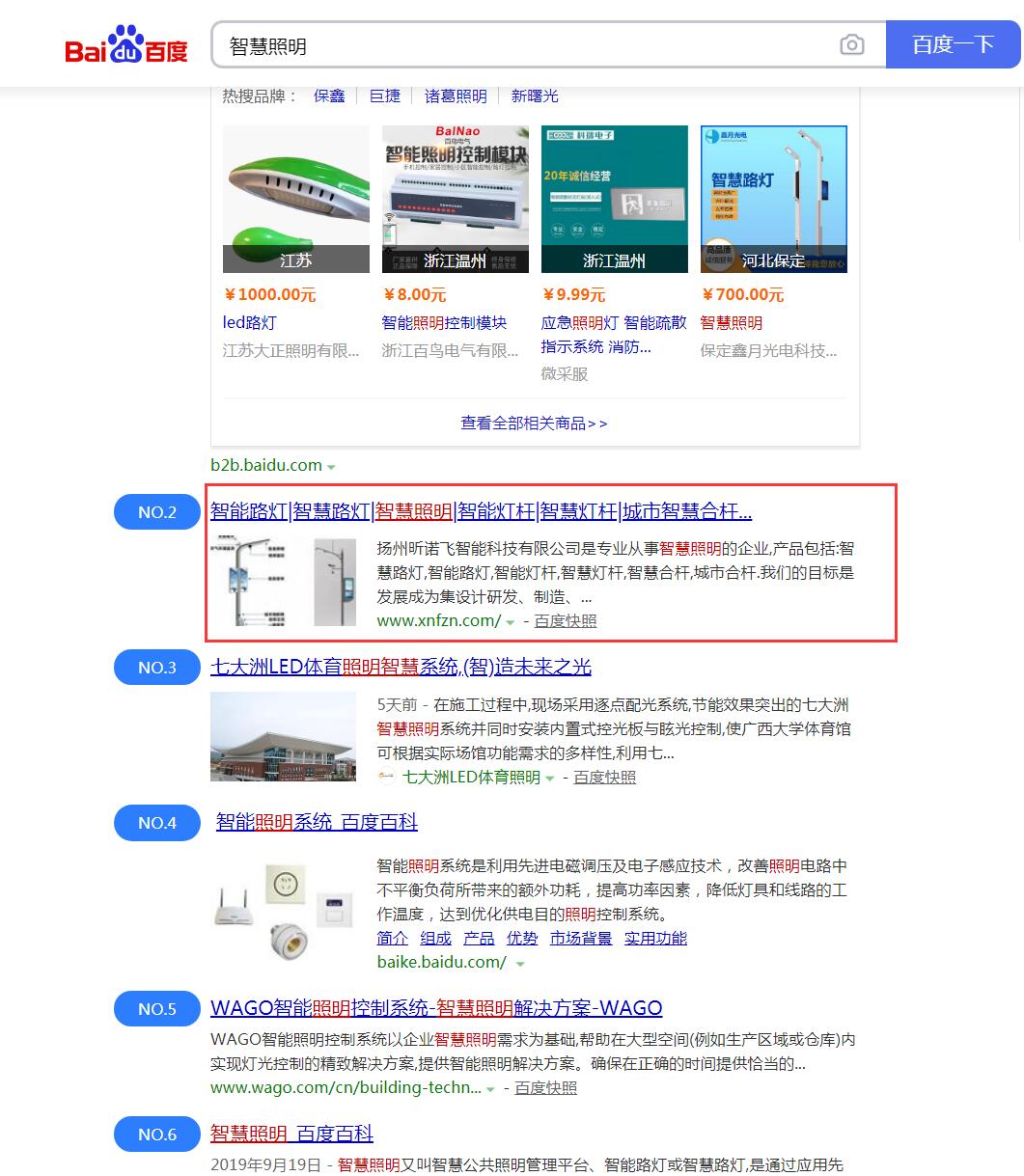Jump to the 优势 section link
The width and height of the screenshot is (1024, 1176).
click(x=522, y=938)
